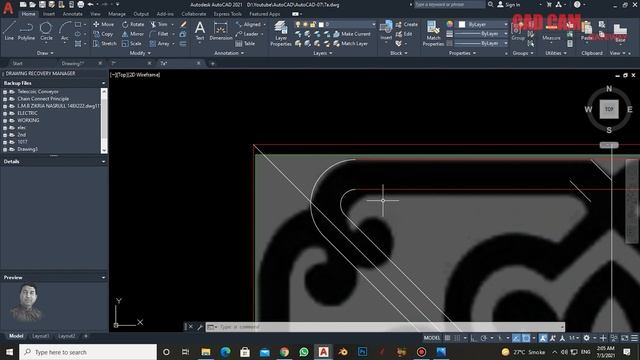Image resolution: width=640 pixels, height=360 pixels.
Task: Click TOP face of ViewCube
Action: point(609,109)
